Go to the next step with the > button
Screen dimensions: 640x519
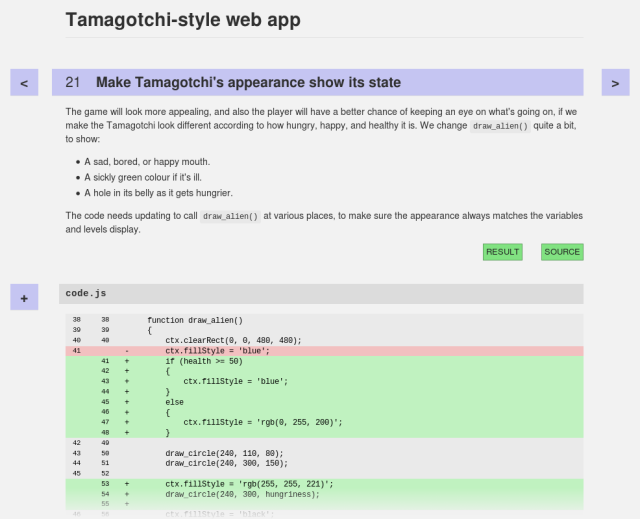point(616,82)
